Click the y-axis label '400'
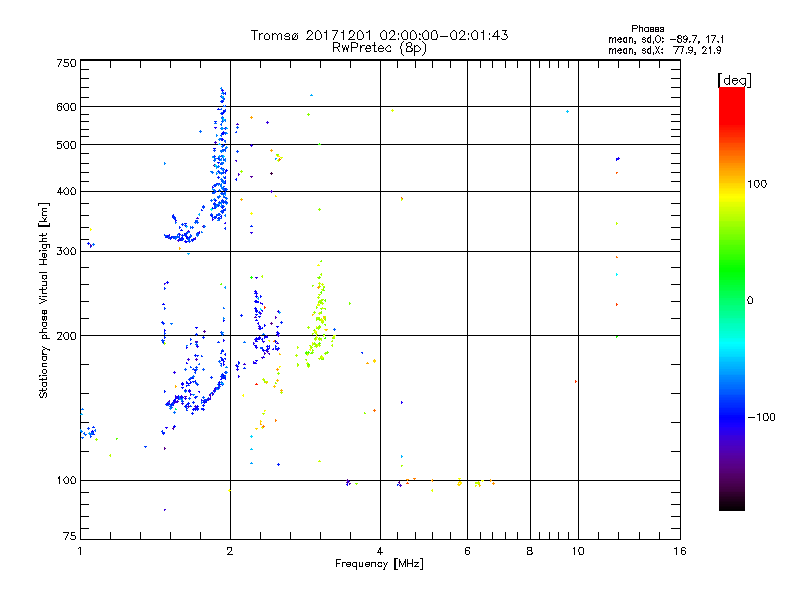The image size is (800, 600). pyautogui.click(x=66, y=191)
